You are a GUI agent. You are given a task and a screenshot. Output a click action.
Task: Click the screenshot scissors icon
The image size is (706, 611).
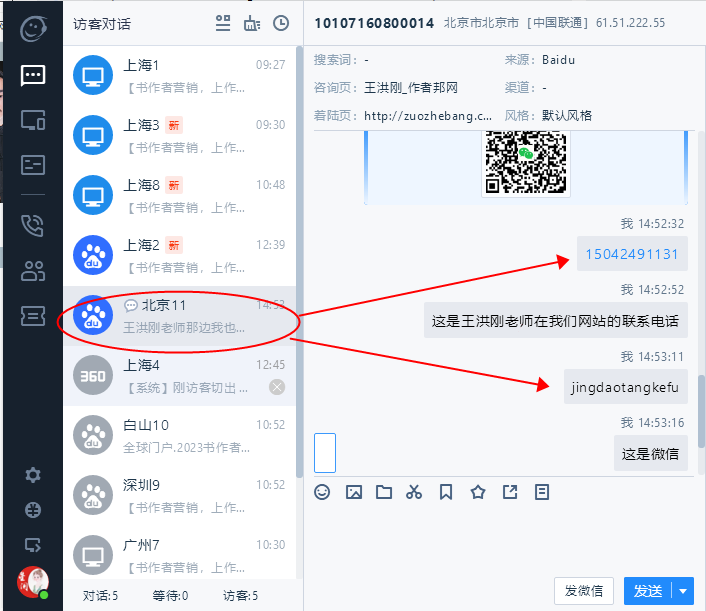point(414,492)
